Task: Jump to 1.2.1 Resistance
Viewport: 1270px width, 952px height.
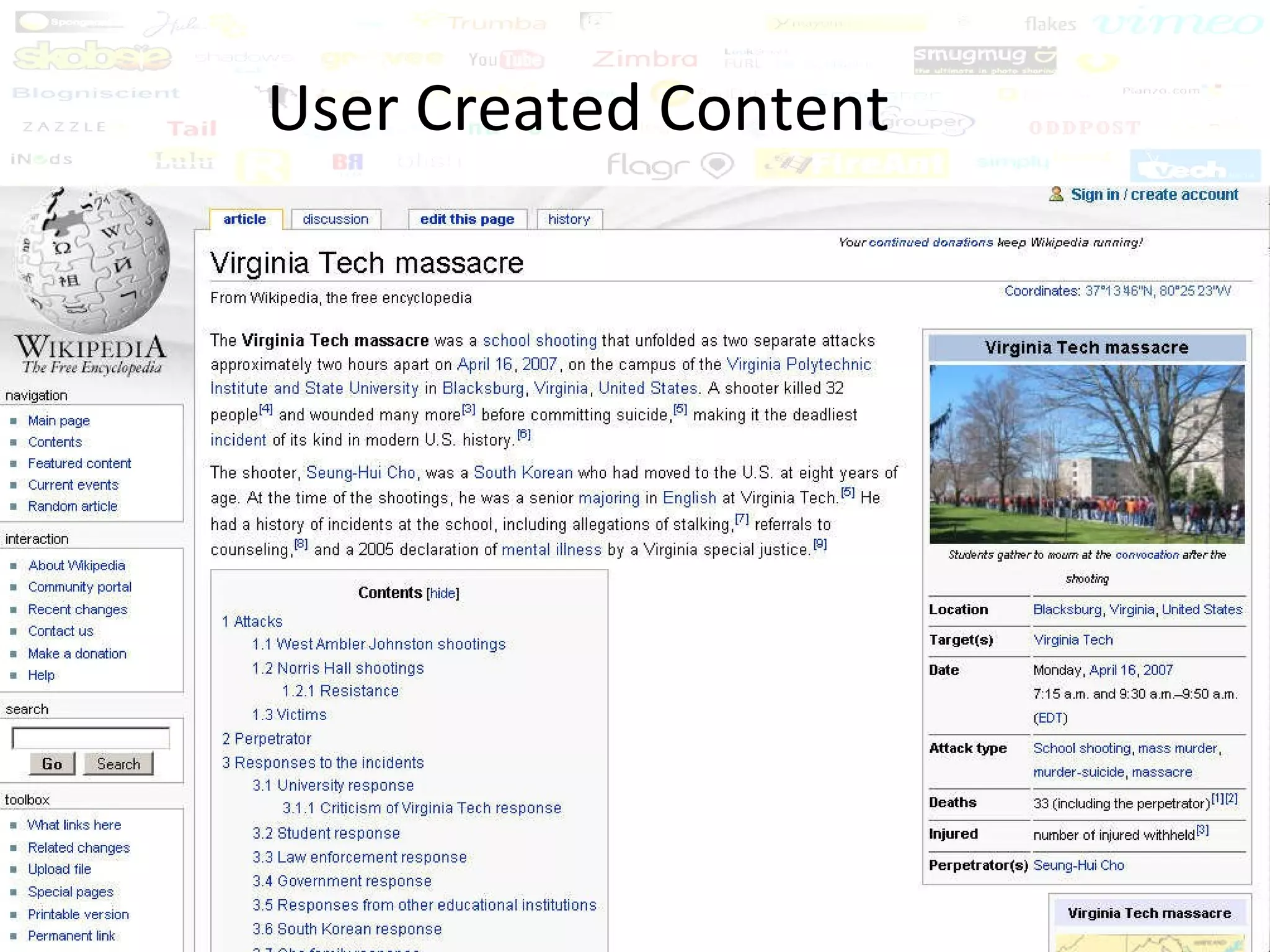Action: tap(340, 691)
